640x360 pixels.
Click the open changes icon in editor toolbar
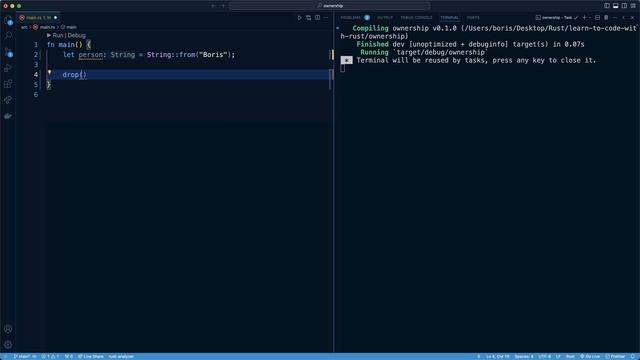309,18
